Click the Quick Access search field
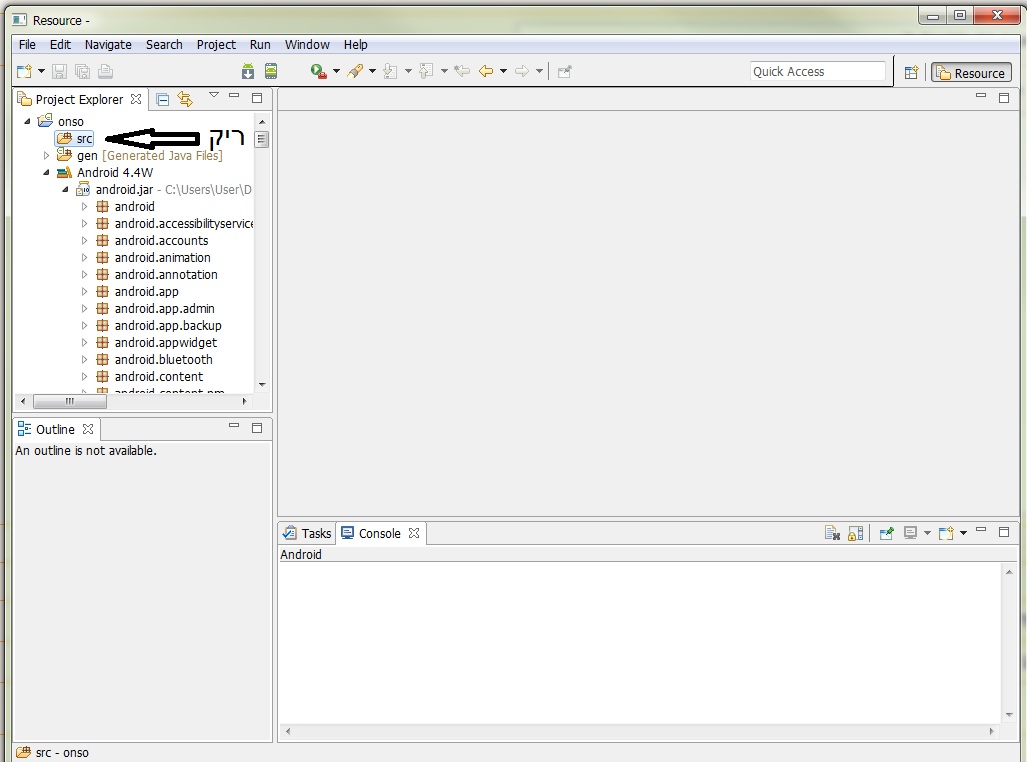The image size is (1027, 762). coord(817,71)
